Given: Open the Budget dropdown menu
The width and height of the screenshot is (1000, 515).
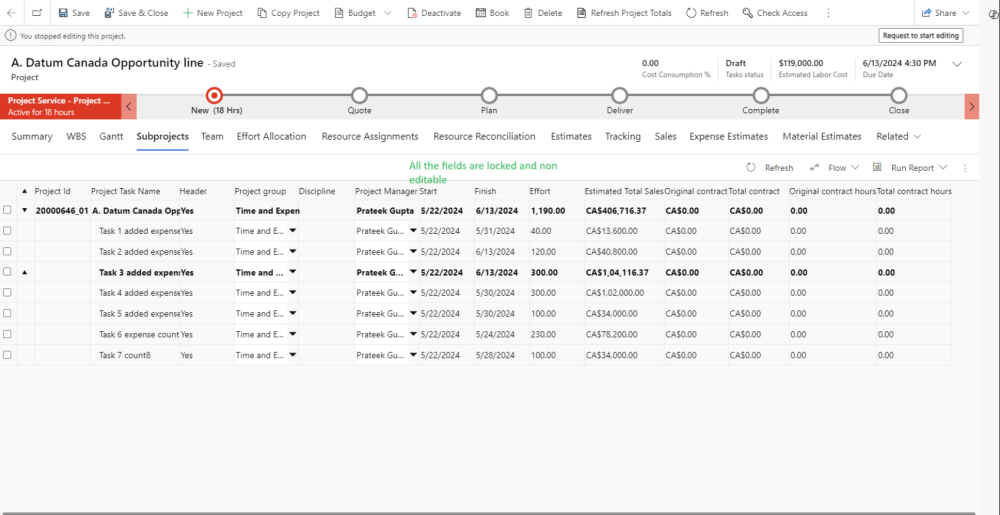Looking at the screenshot, I should point(386,13).
